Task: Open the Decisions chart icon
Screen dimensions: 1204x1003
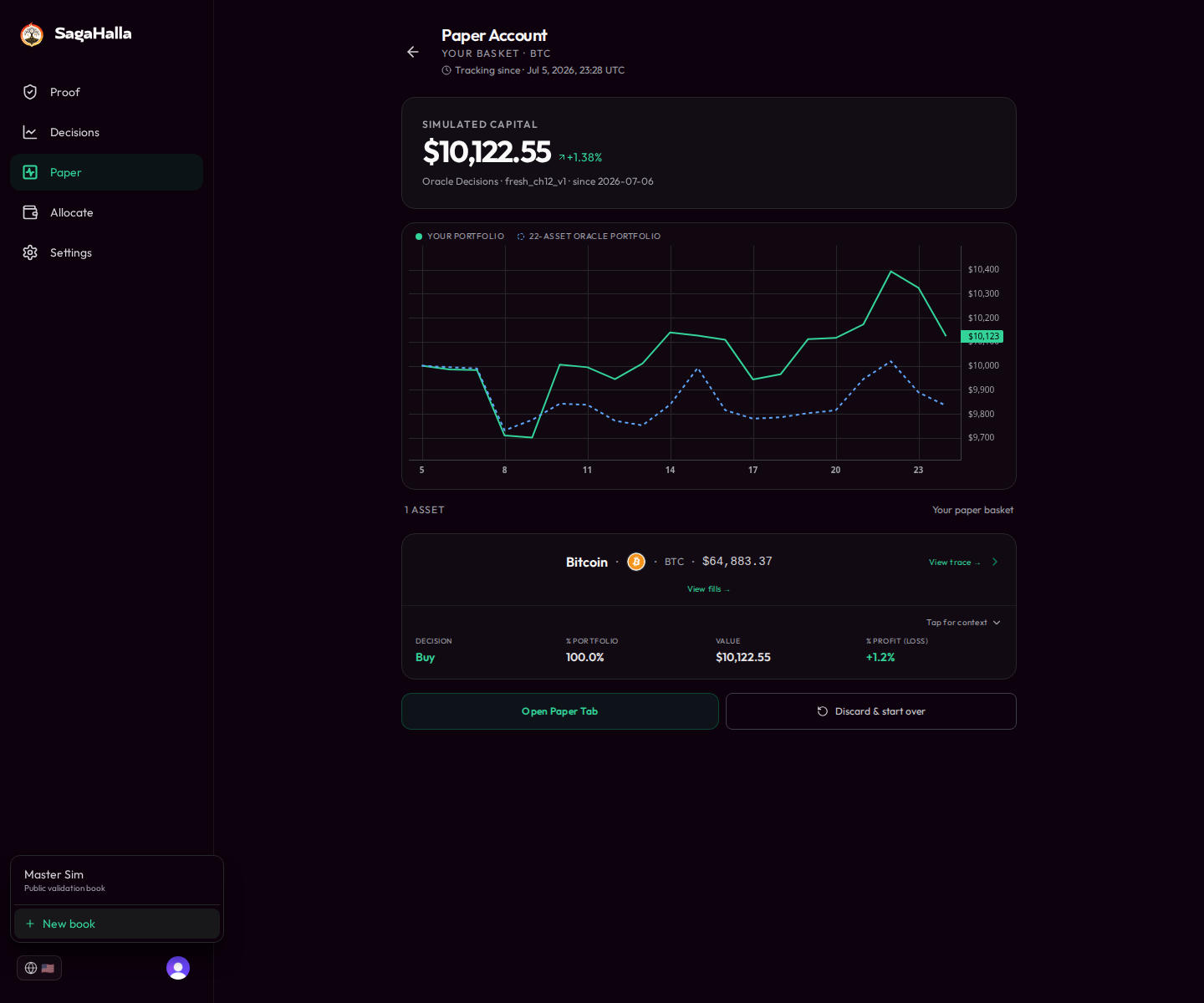Action: 30,132
